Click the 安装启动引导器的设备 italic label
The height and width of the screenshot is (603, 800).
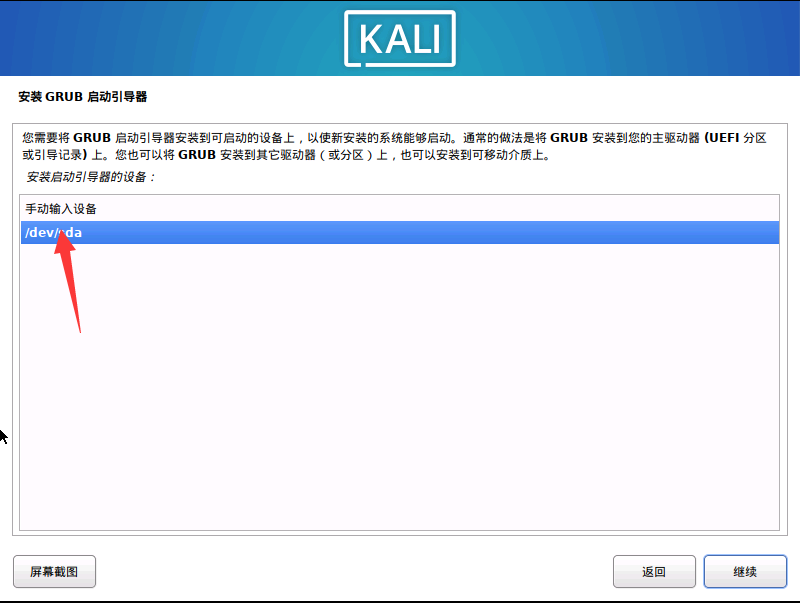tap(91, 177)
